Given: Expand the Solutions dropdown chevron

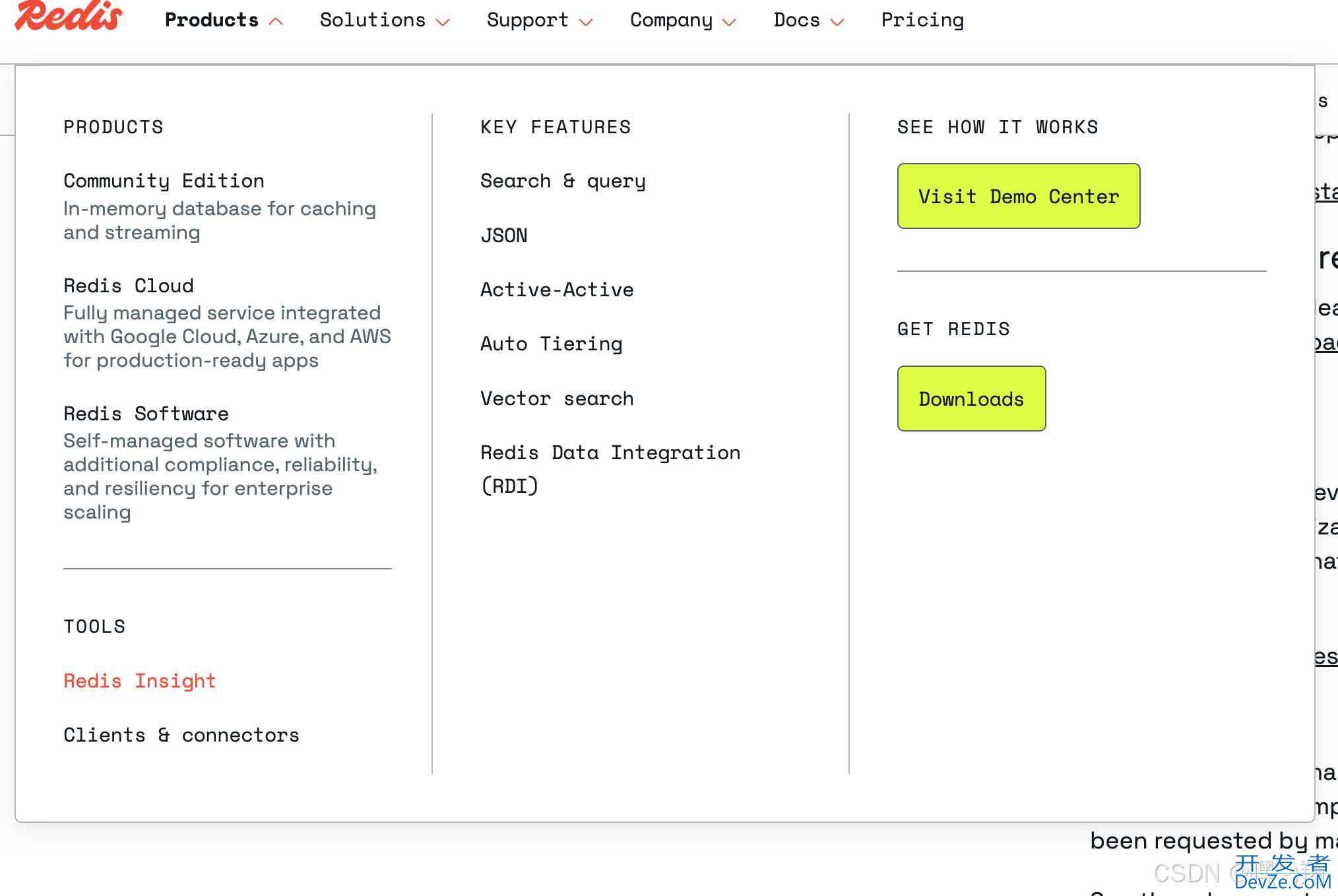Looking at the screenshot, I should pos(443,22).
